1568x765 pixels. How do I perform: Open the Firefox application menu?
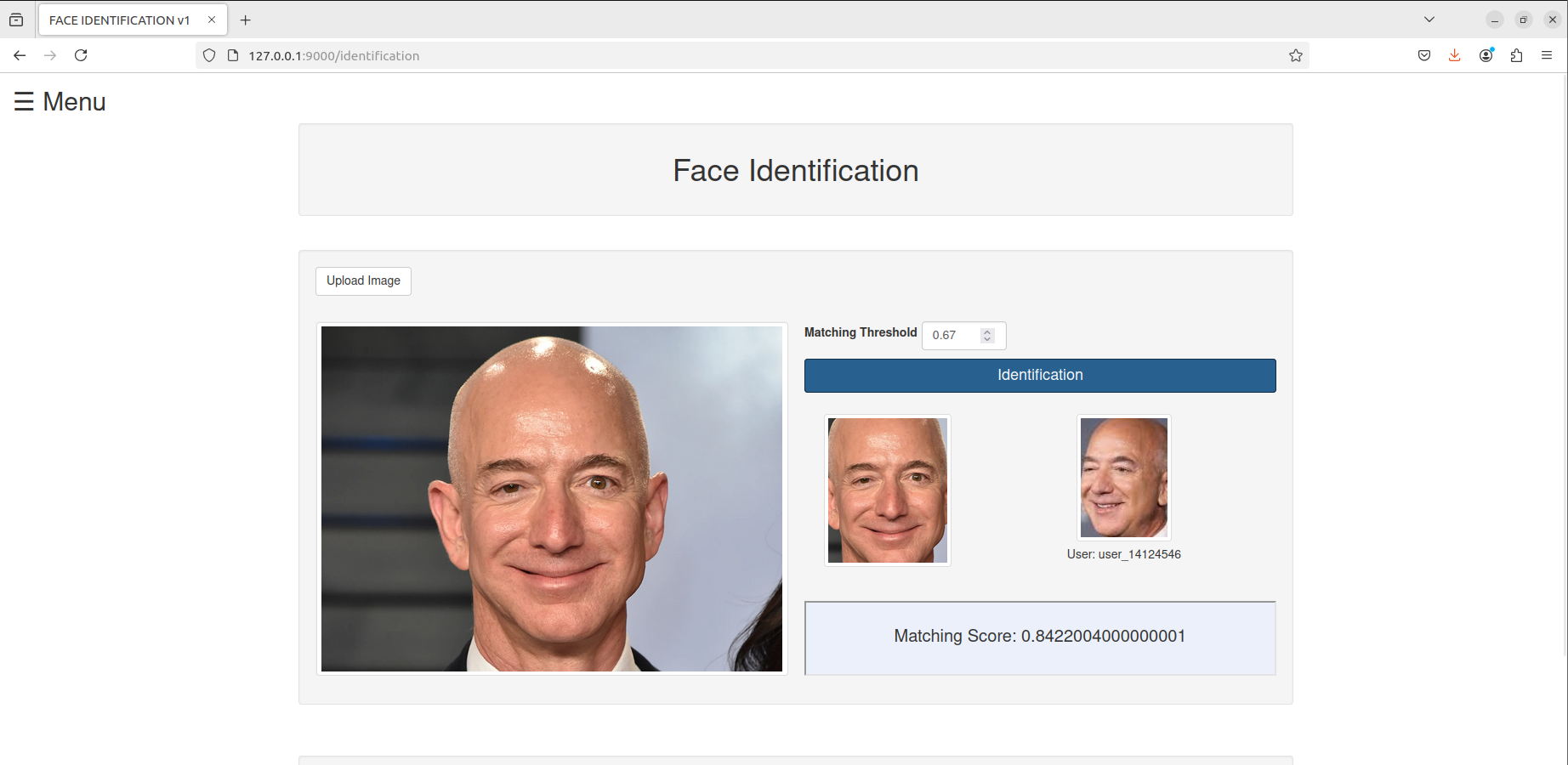click(1547, 55)
